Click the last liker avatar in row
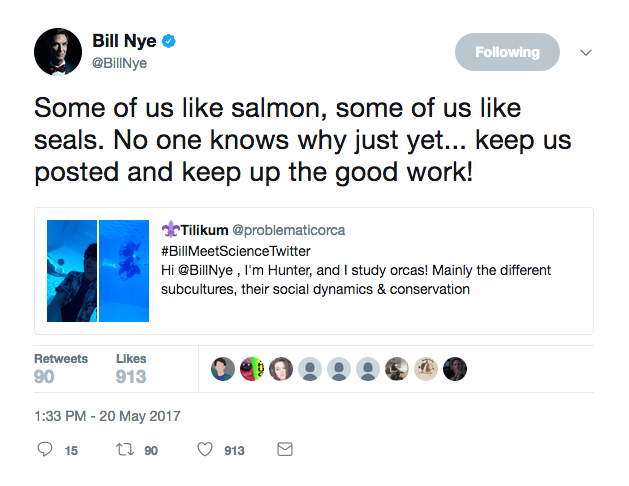This screenshot has height=486, width=629. (455, 368)
